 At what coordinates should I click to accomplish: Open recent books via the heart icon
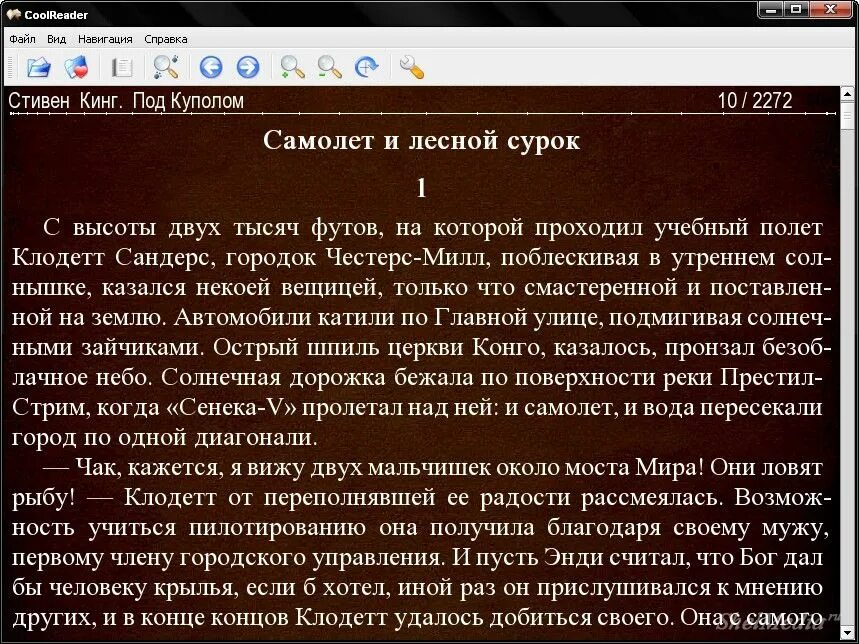[76, 67]
